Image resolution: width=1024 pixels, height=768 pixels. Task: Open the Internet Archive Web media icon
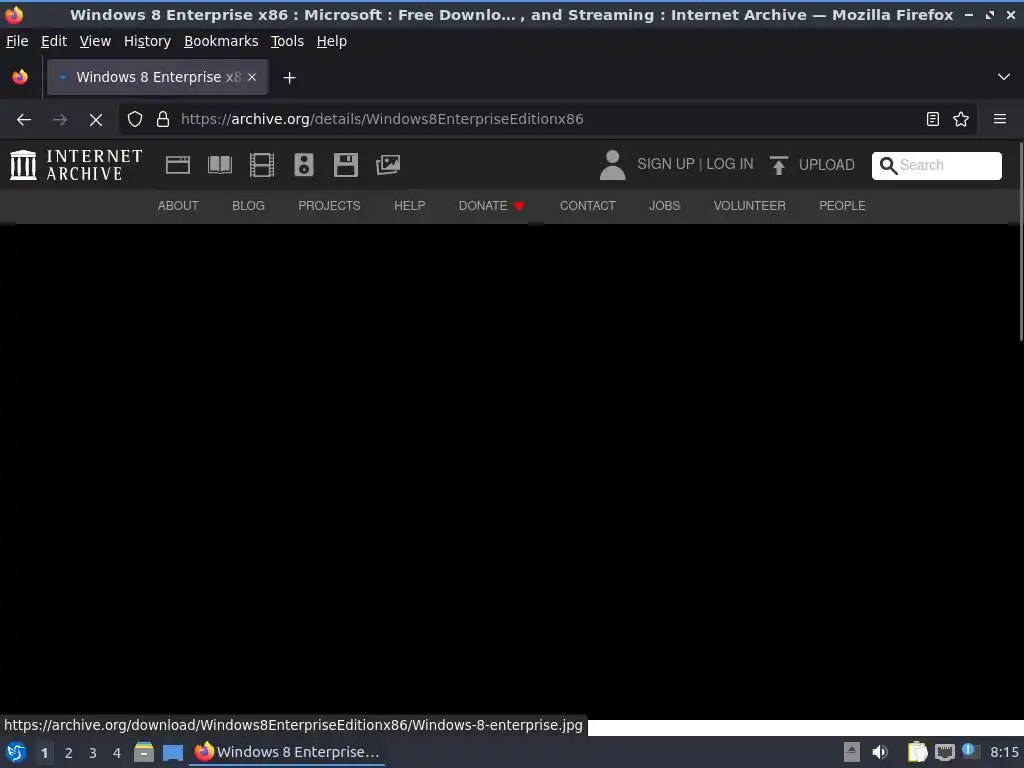coord(178,165)
